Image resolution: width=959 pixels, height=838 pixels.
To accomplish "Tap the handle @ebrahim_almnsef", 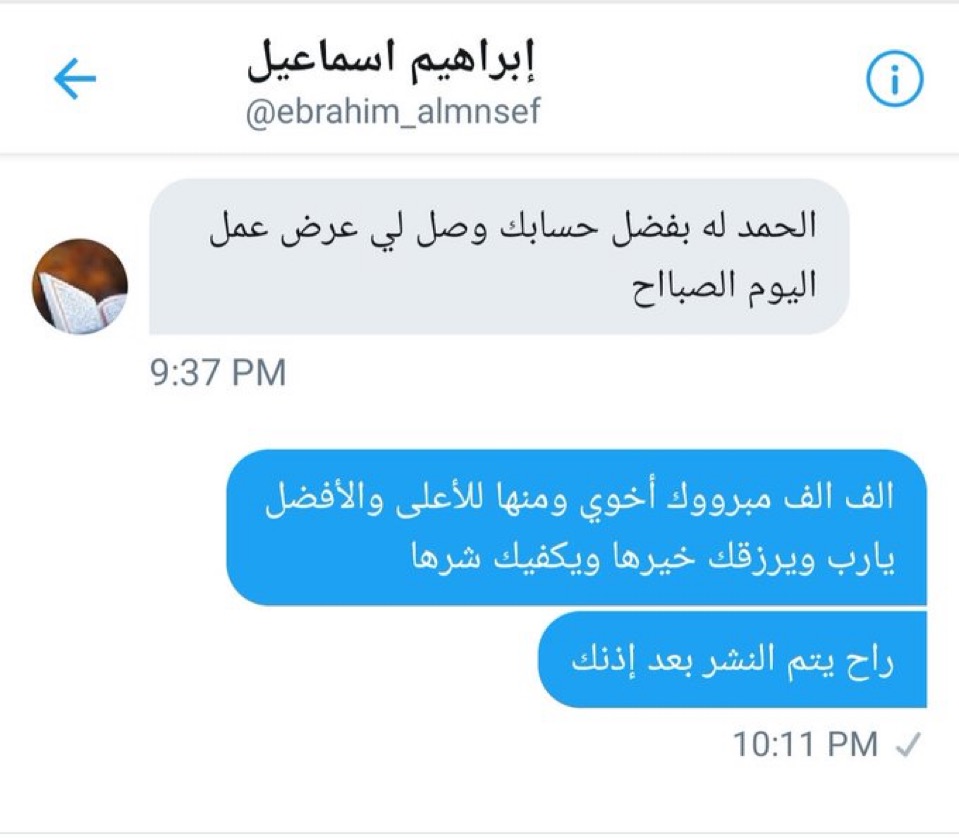I will [x=393, y=112].
